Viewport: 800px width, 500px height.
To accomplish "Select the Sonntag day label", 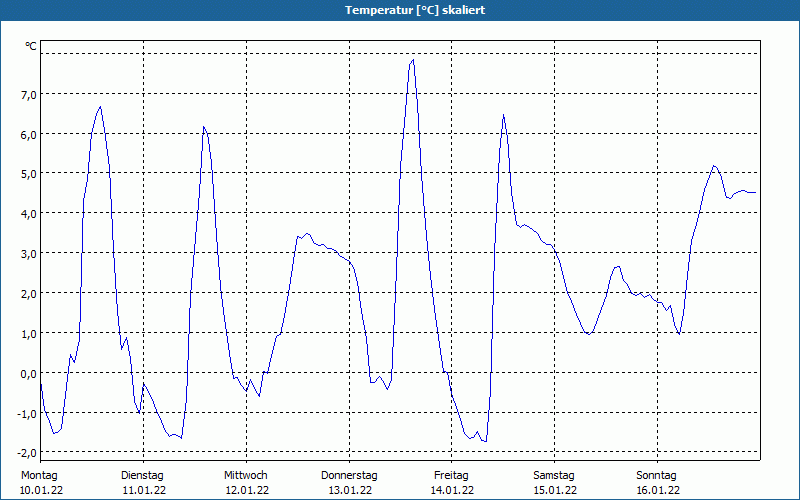I will click(x=657, y=475).
